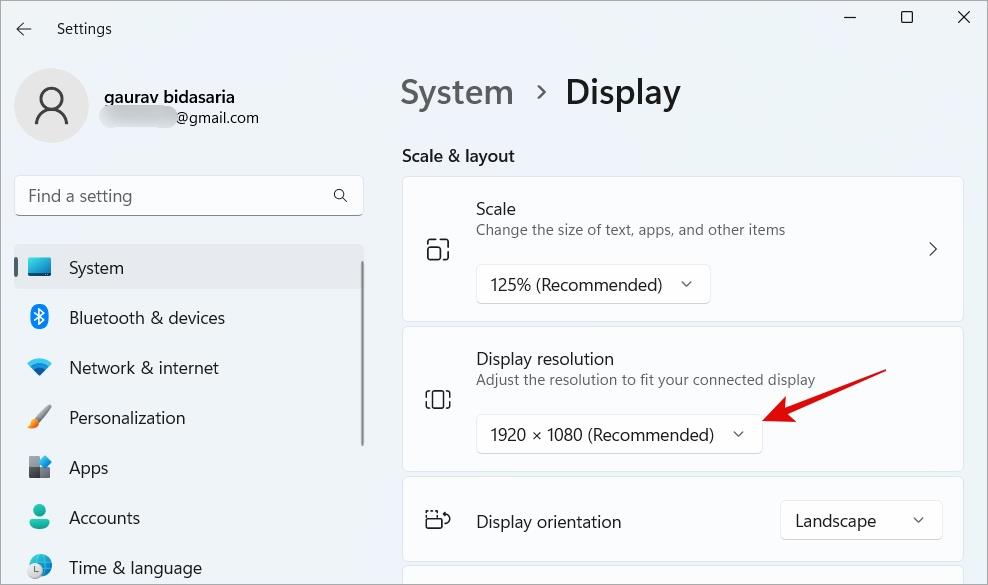Open Network & internet settings

click(188, 367)
